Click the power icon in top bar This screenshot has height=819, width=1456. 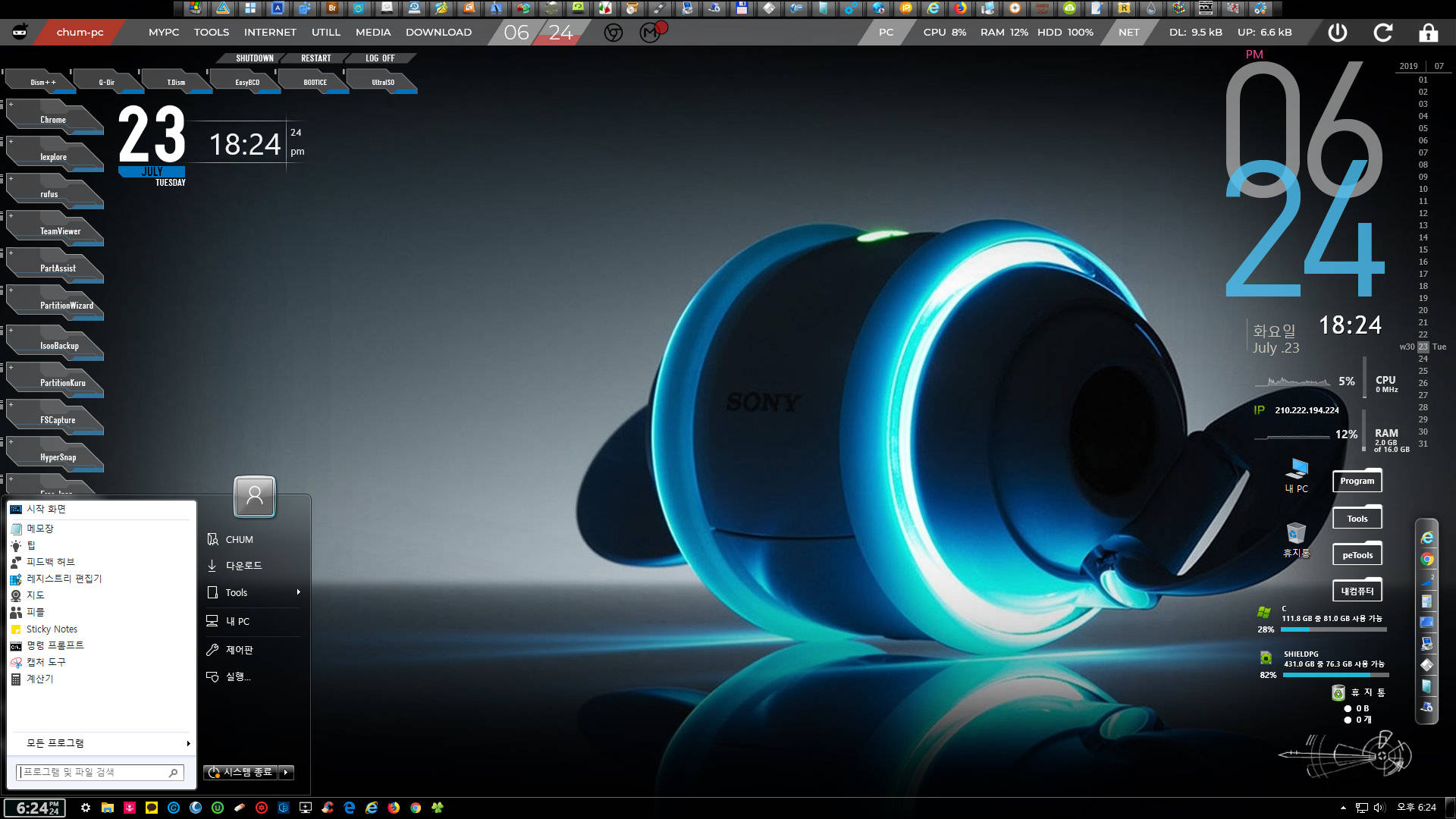(x=1338, y=33)
